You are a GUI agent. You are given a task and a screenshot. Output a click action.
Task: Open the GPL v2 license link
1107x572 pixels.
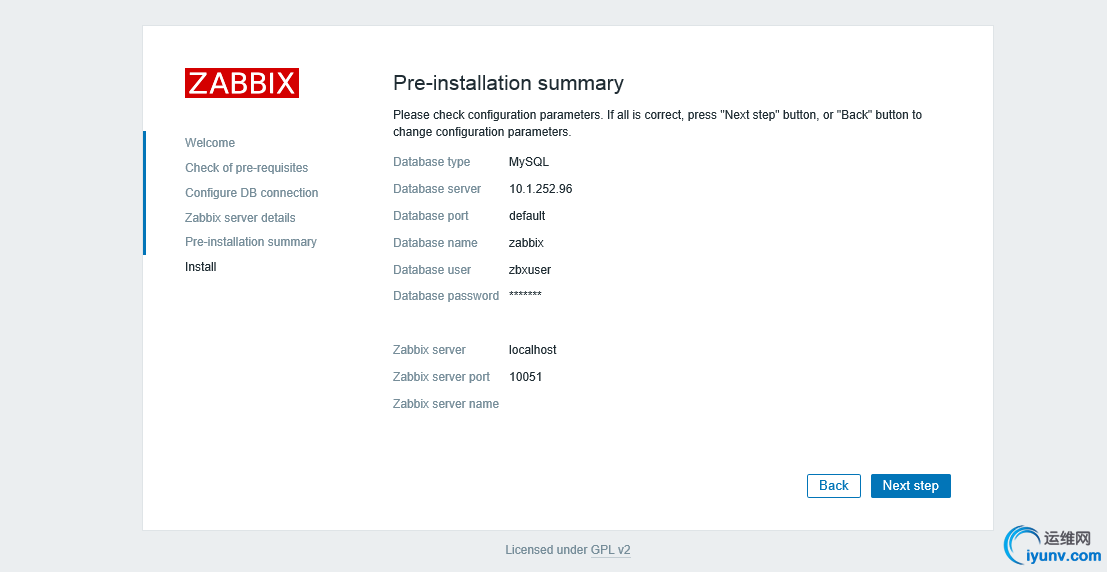click(x=610, y=550)
